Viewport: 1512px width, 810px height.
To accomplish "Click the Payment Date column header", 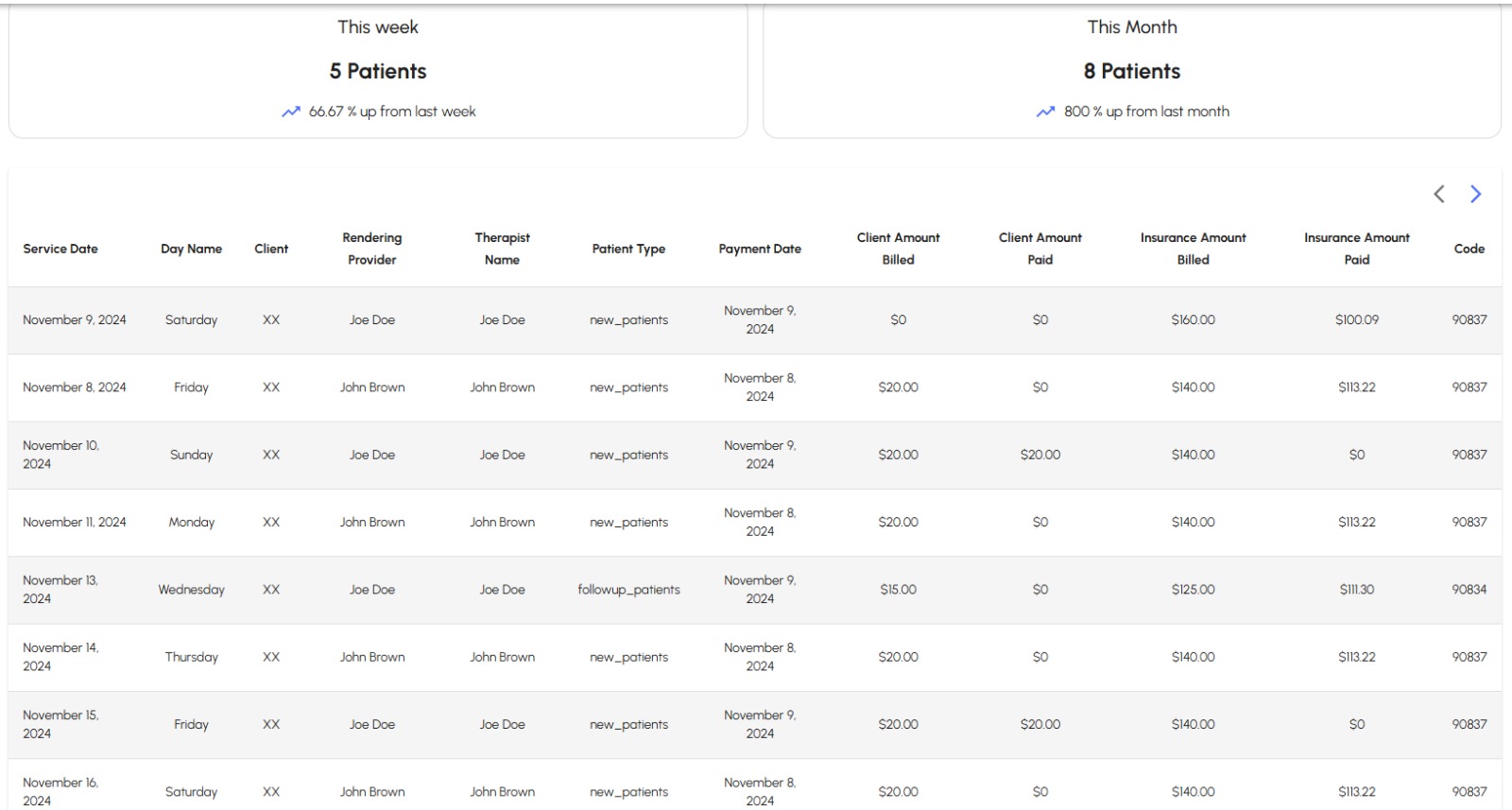I will pyautogui.click(x=760, y=249).
